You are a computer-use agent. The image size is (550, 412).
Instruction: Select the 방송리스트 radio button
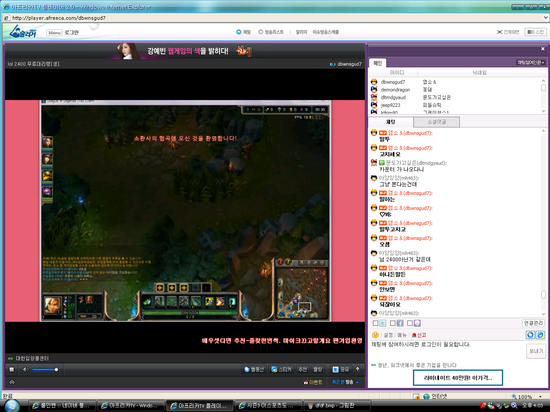coord(260,32)
